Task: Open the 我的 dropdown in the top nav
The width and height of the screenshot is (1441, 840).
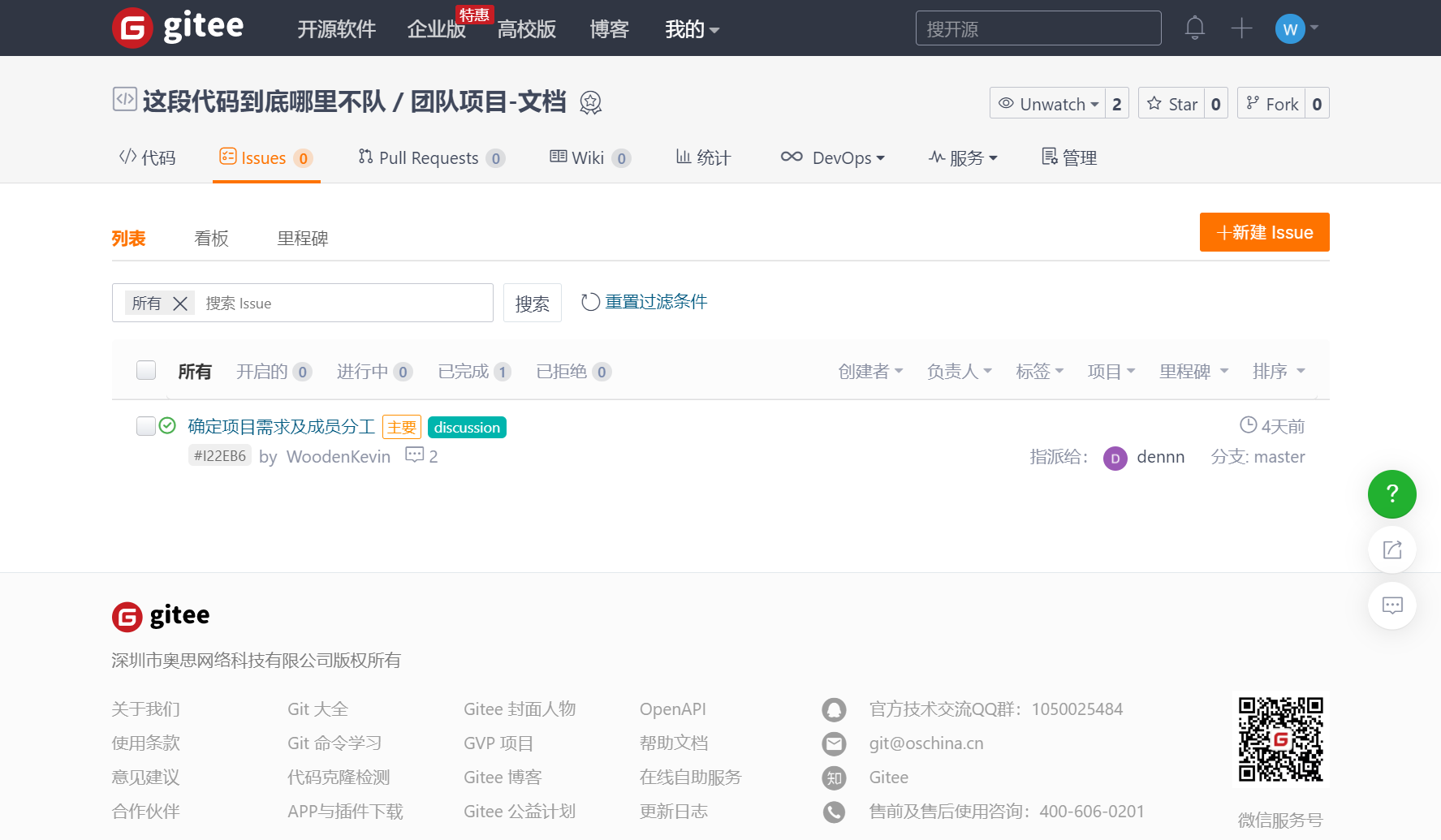Action: [692, 29]
